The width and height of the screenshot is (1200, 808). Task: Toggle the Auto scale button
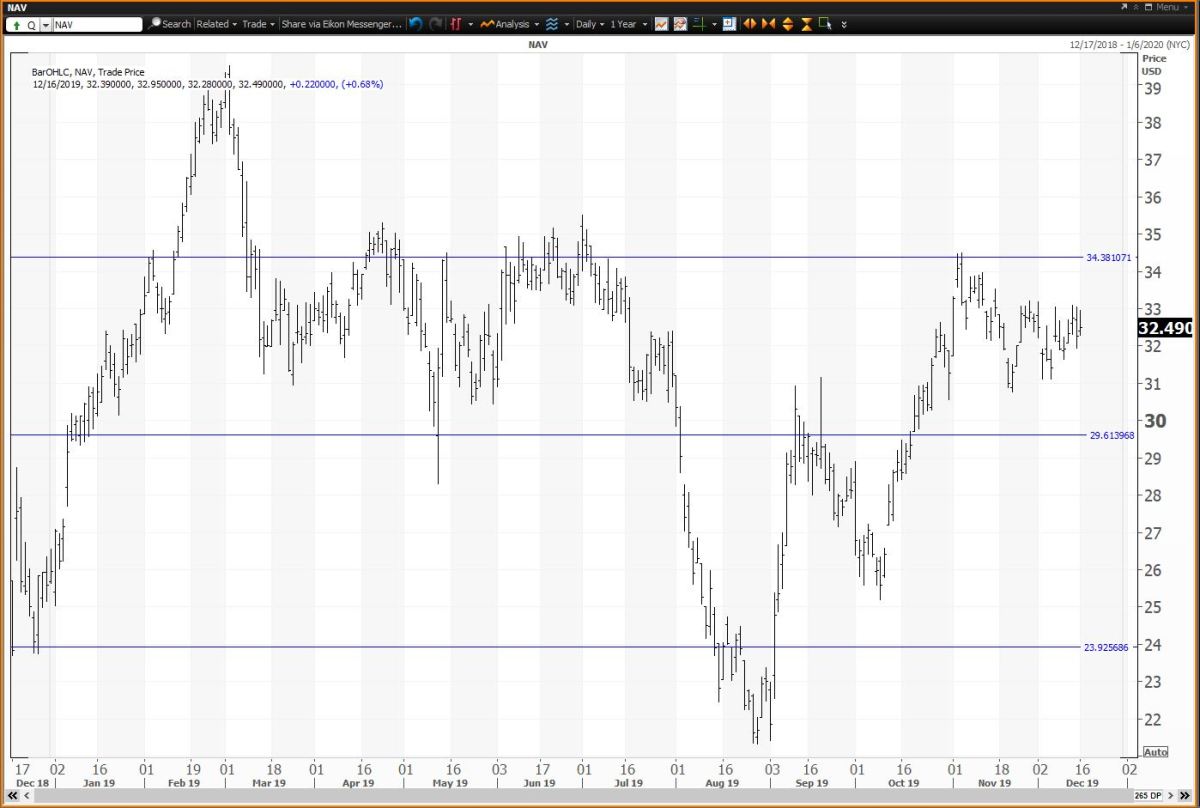pos(1154,752)
